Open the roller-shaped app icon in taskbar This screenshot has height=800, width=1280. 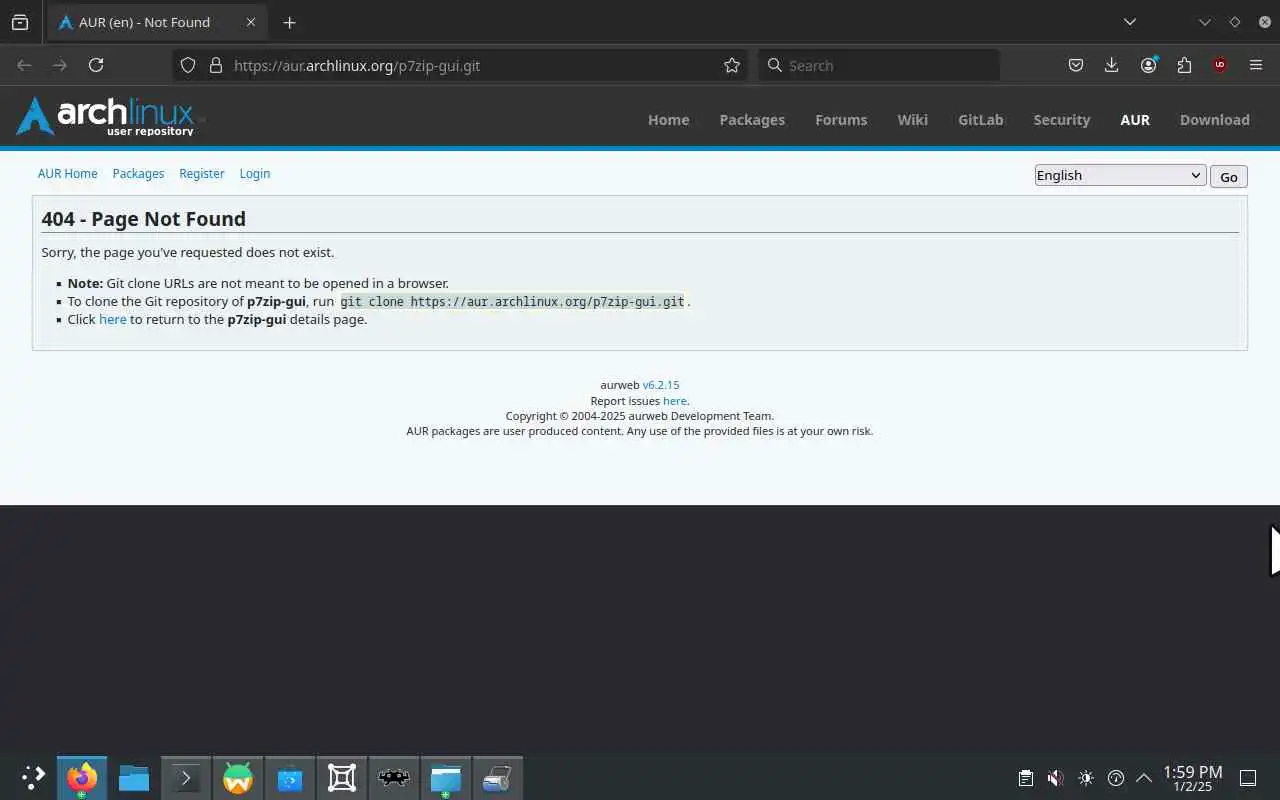[x=498, y=778]
